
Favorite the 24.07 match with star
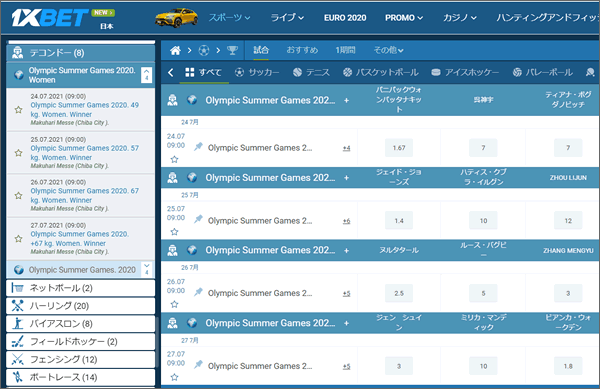tap(174, 159)
